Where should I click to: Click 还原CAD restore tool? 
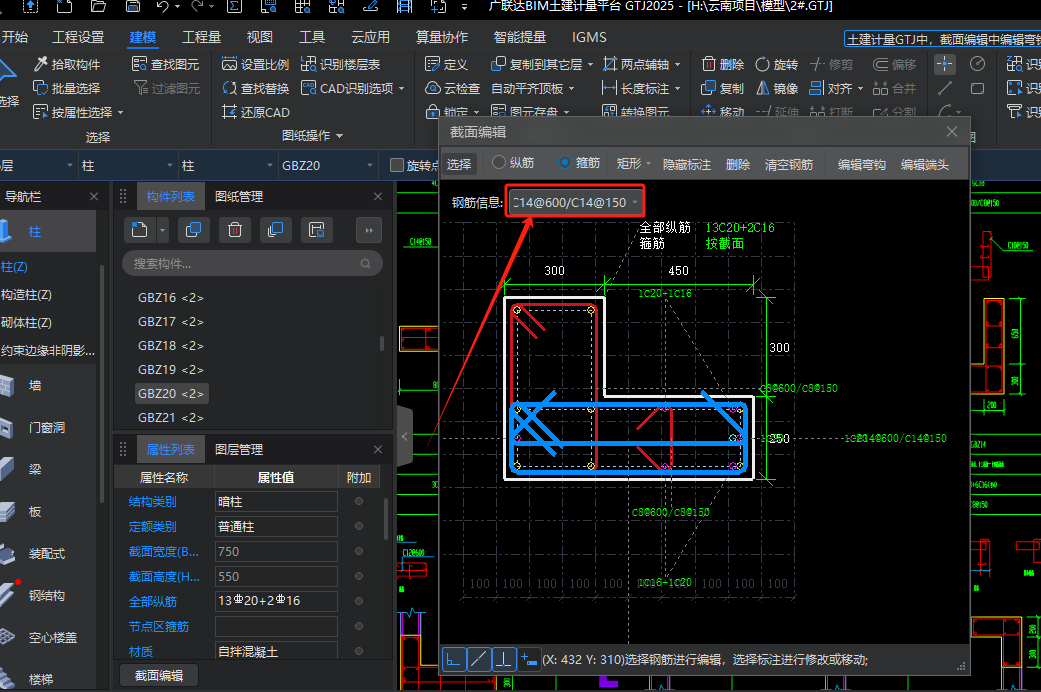coord(256,112)
